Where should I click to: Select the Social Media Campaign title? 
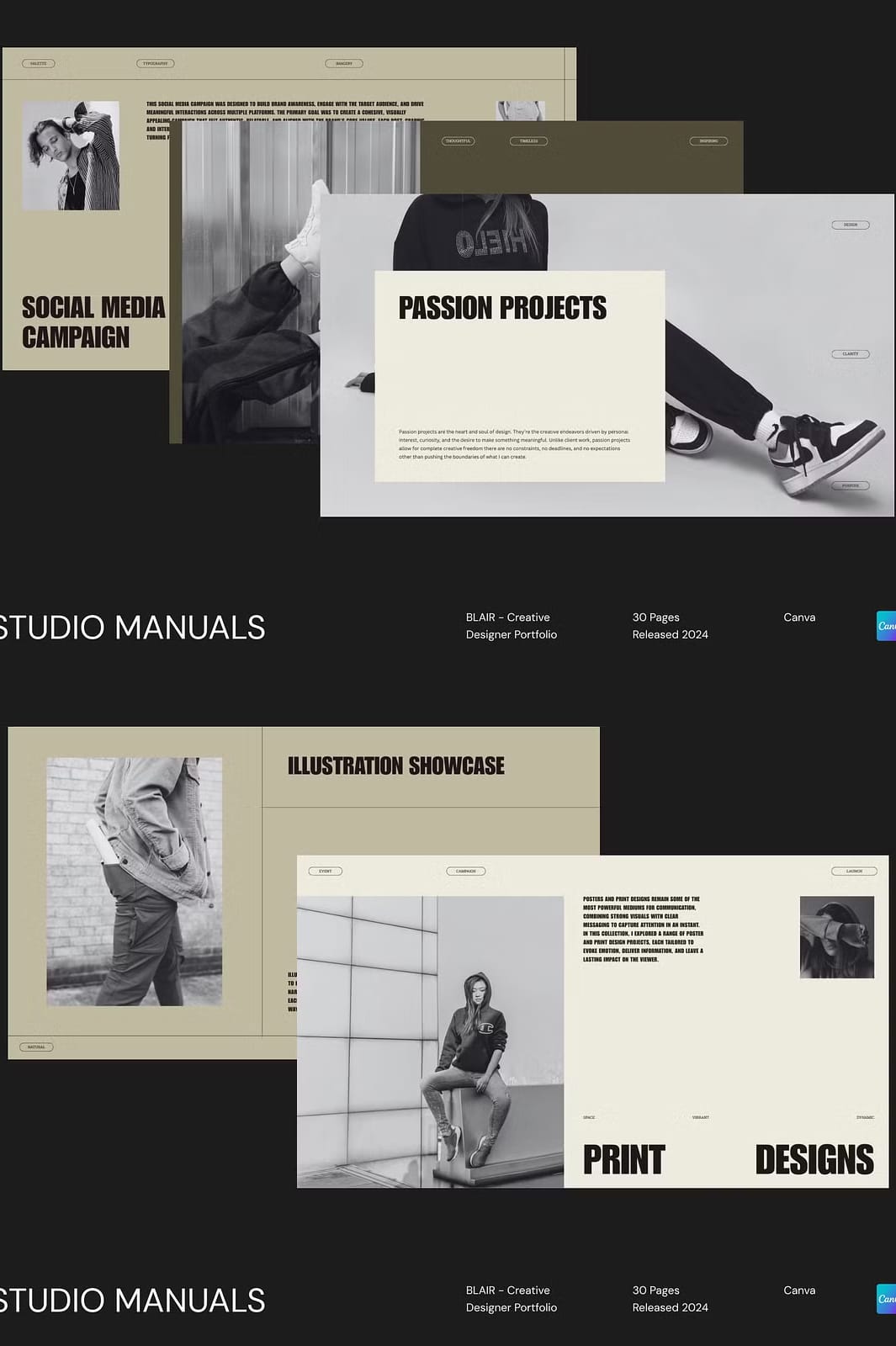tap(93, 322)
